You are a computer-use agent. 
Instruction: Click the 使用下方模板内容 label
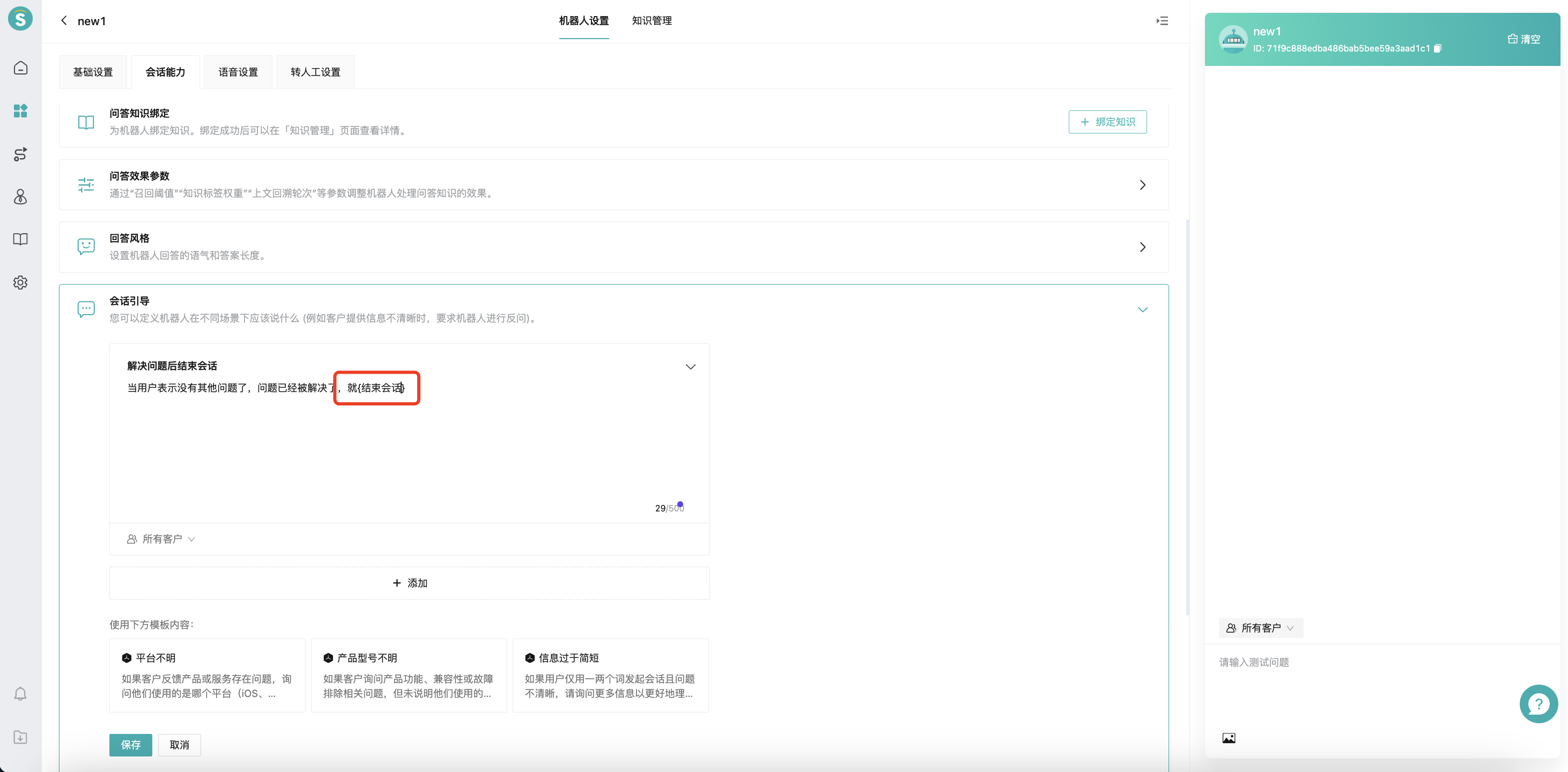(152, 626)
